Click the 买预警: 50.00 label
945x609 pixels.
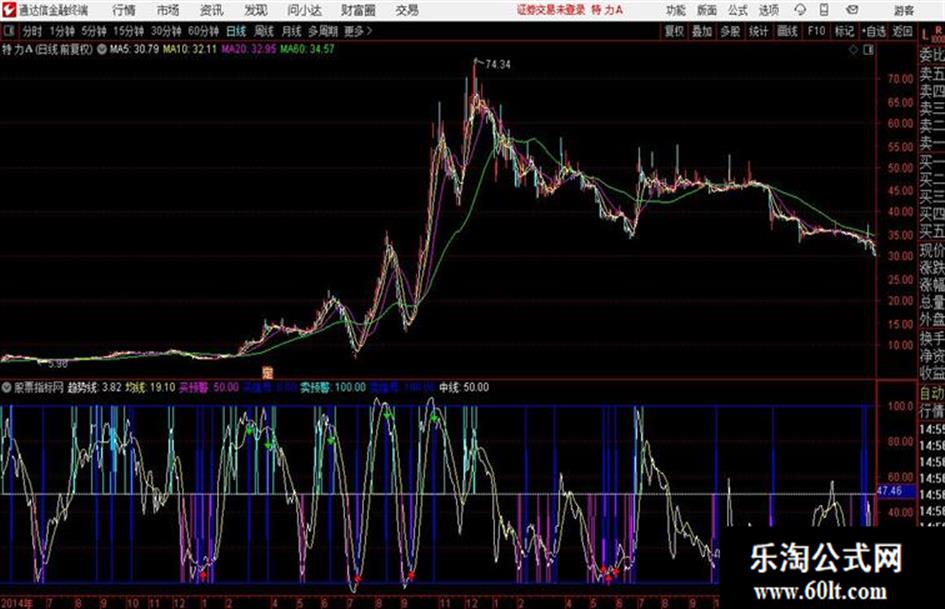click(209, 388)
